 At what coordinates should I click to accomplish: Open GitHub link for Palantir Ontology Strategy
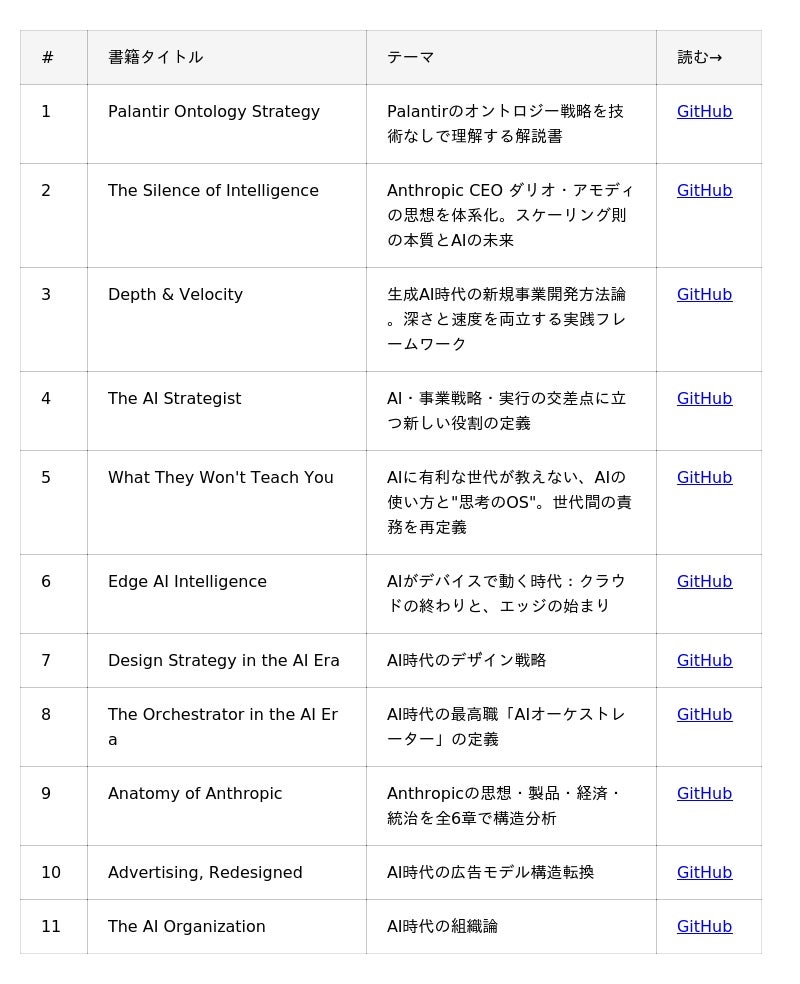coord(704,112)
